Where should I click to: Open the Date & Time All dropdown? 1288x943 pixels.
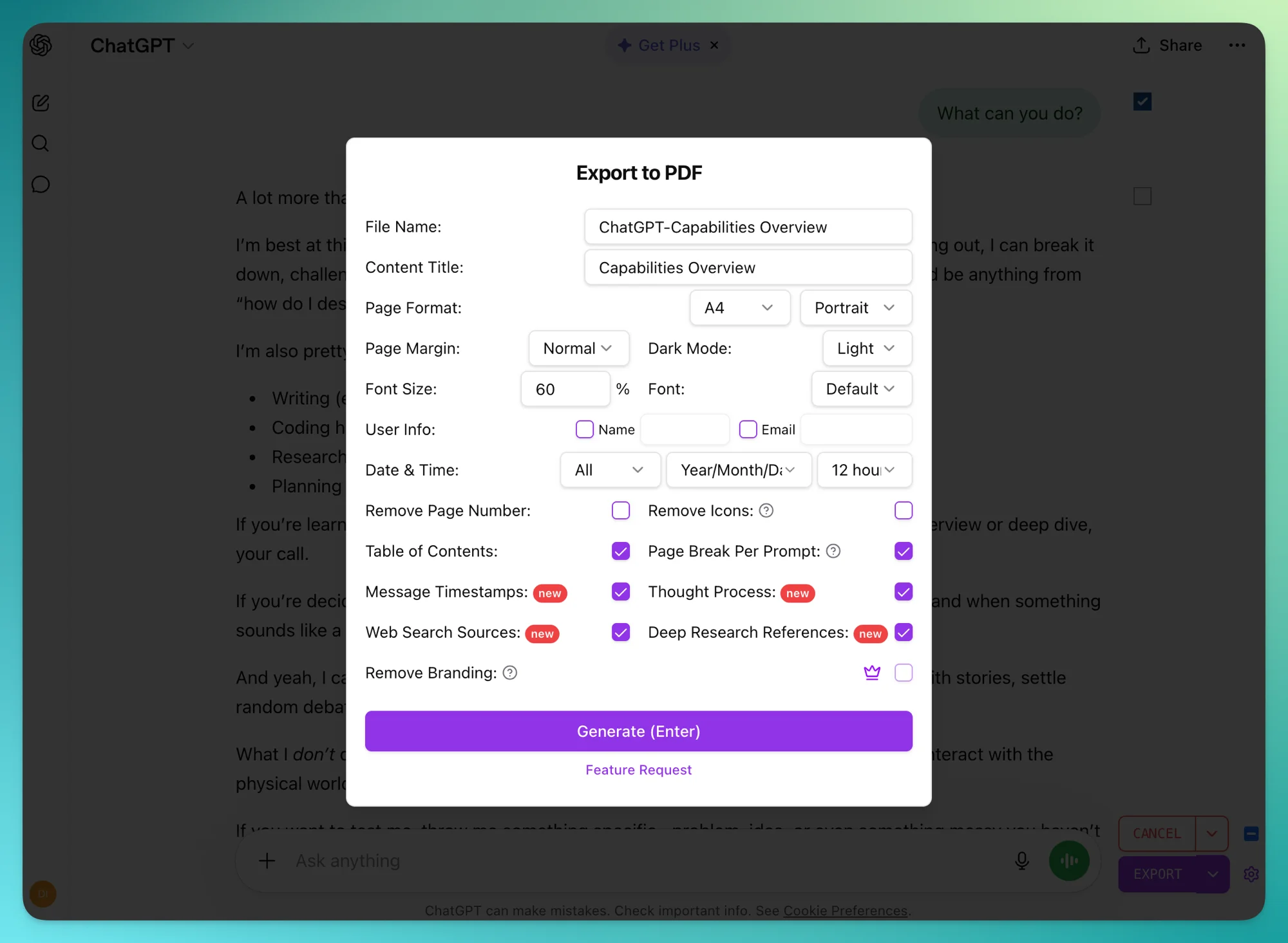pyautogui.click(x=611, y=470)
